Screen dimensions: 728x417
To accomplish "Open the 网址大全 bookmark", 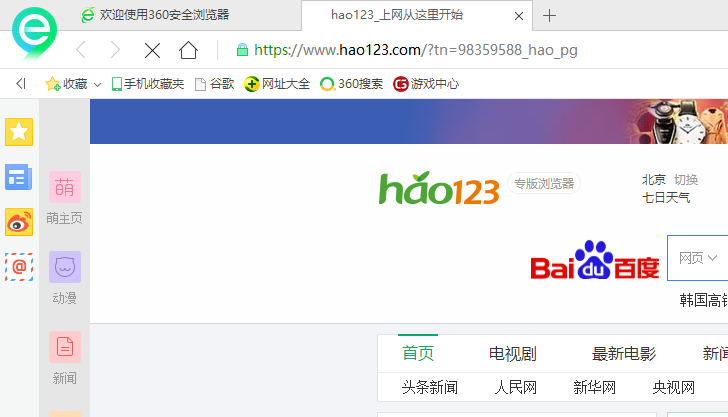I will click(277, 84).
